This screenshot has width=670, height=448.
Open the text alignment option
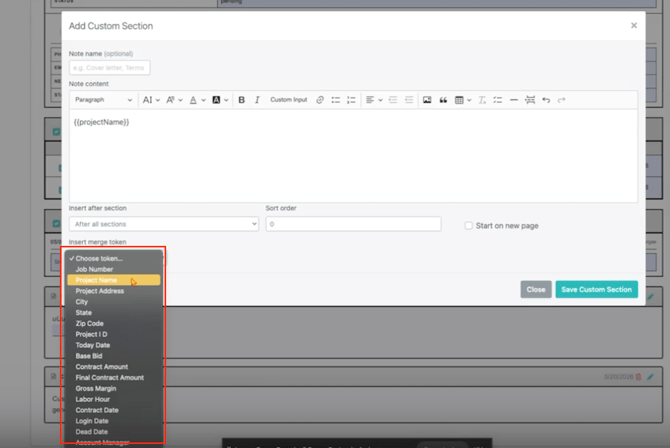click(374, 100)
